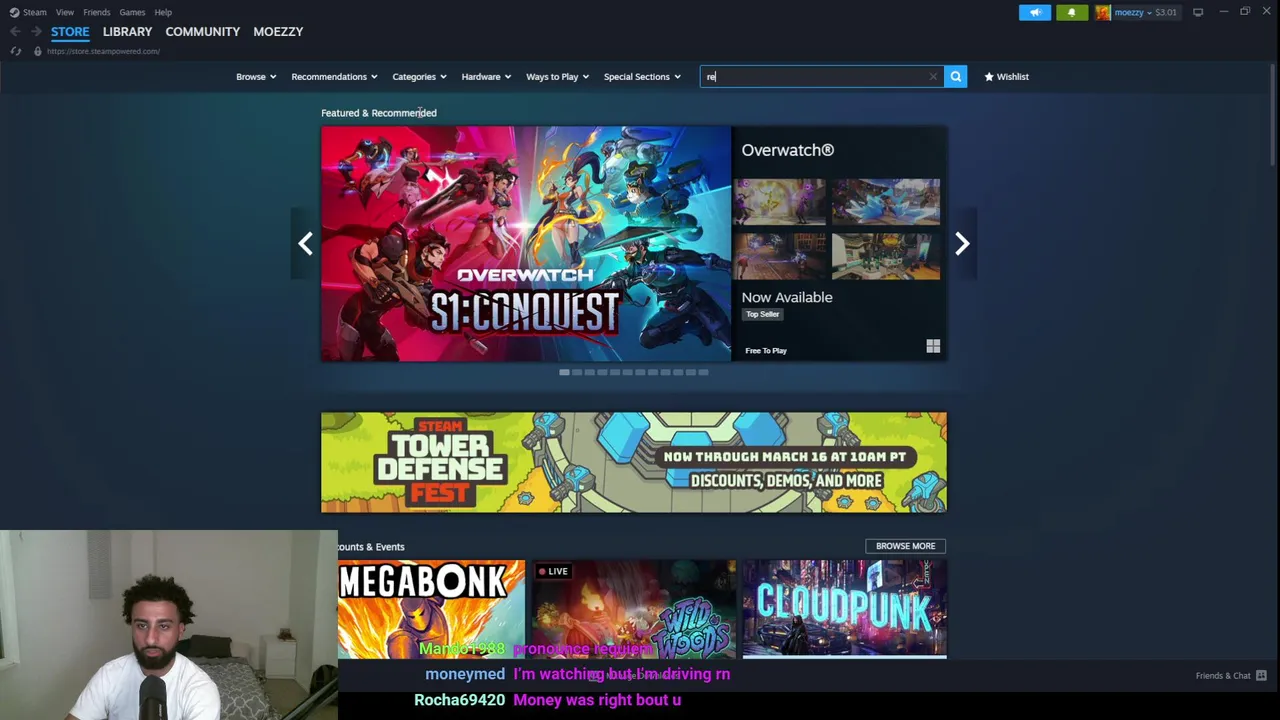View the bottom-left Overwatch screenshot thumbnail
1280x720 pixels.
click(780, 256)
